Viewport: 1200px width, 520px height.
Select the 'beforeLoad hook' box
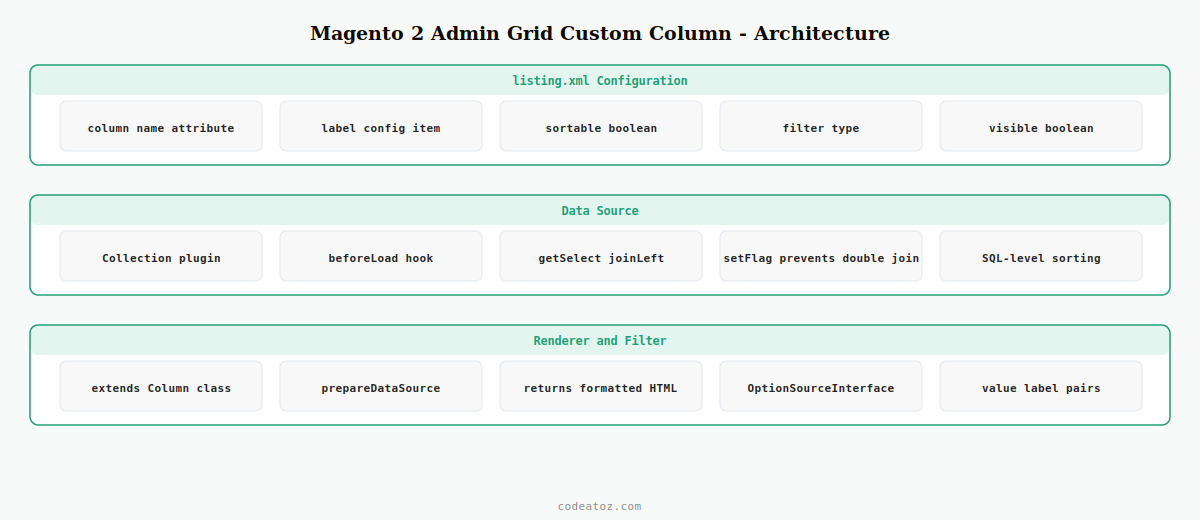tap(381, 256)
